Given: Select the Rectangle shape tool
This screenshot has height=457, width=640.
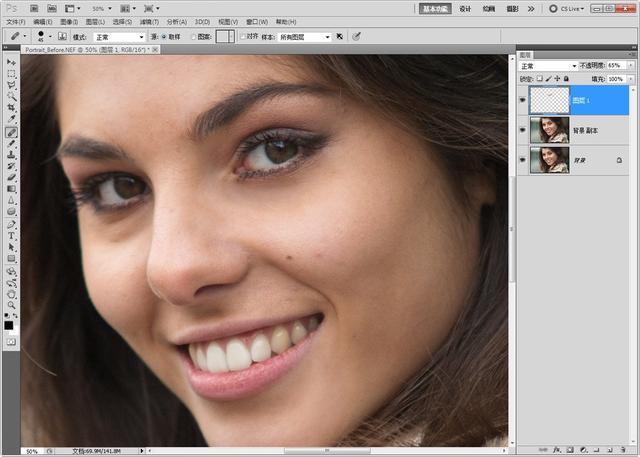Looking at the screenshot, I should pos(11,259).
